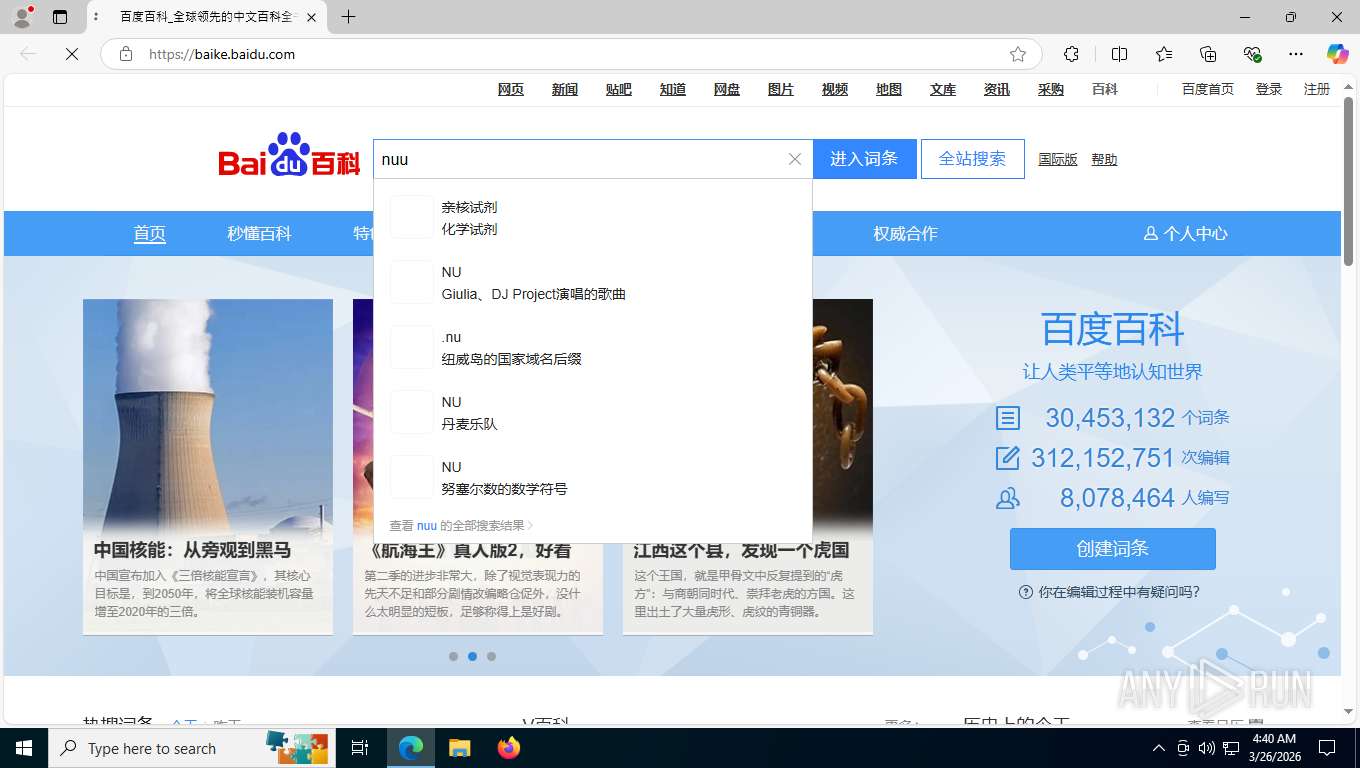Select first carousel dot indicator
This screenshot has height=768, width=1360.
(453, 657)
